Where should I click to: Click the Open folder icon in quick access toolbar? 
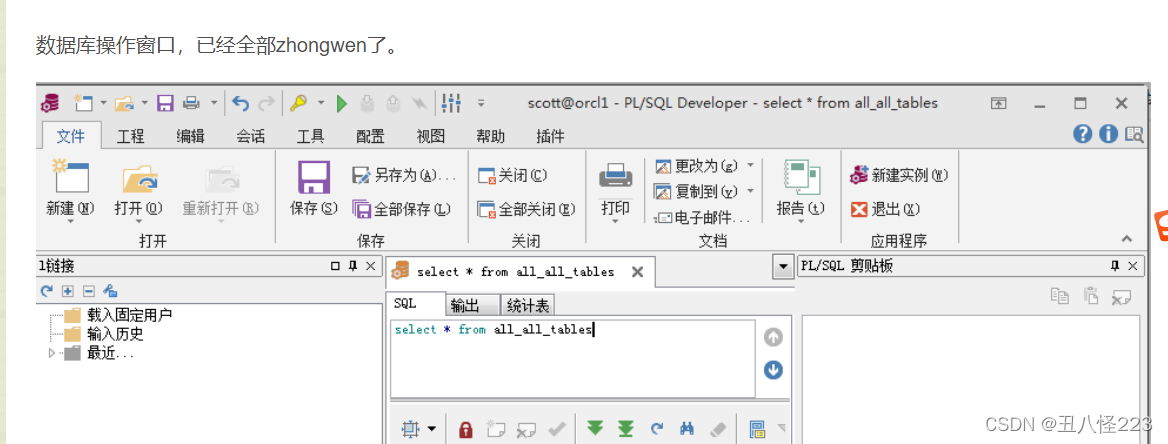pos(124,103)
